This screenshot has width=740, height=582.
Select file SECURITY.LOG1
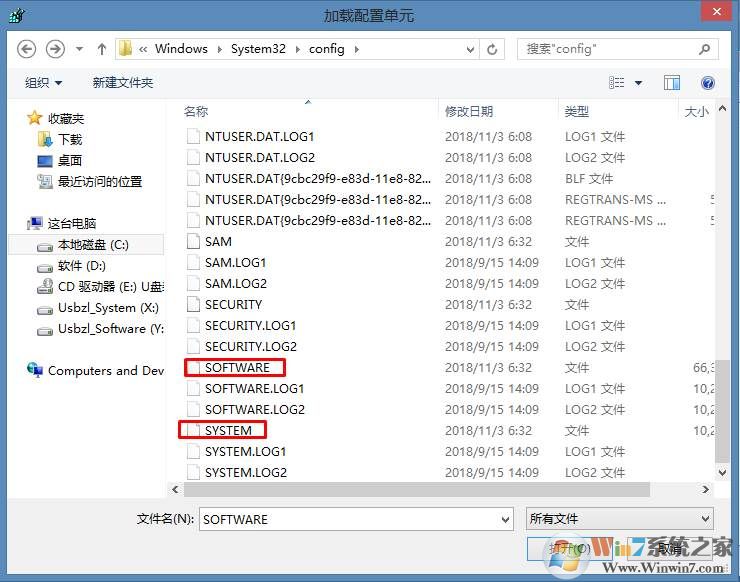coord(251,326)
